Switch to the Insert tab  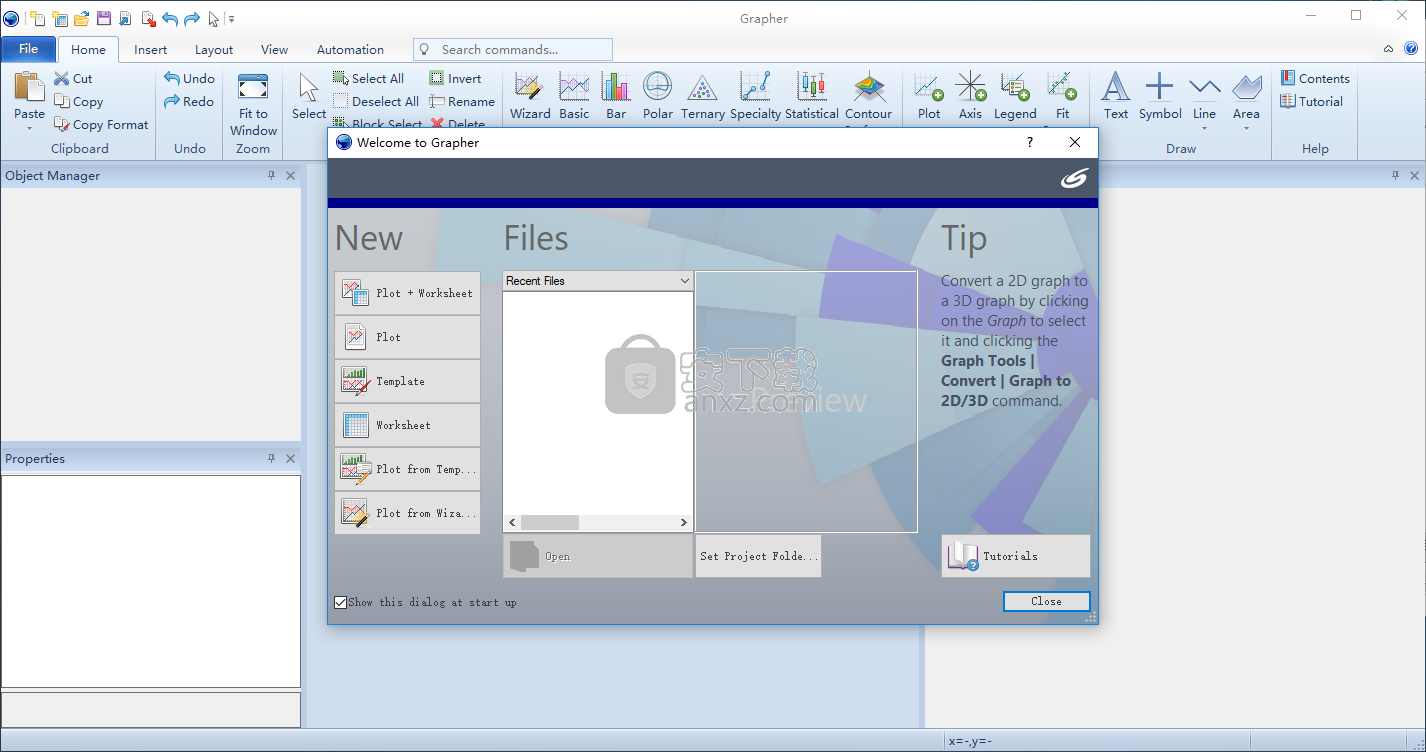click(x=151, y=49)
